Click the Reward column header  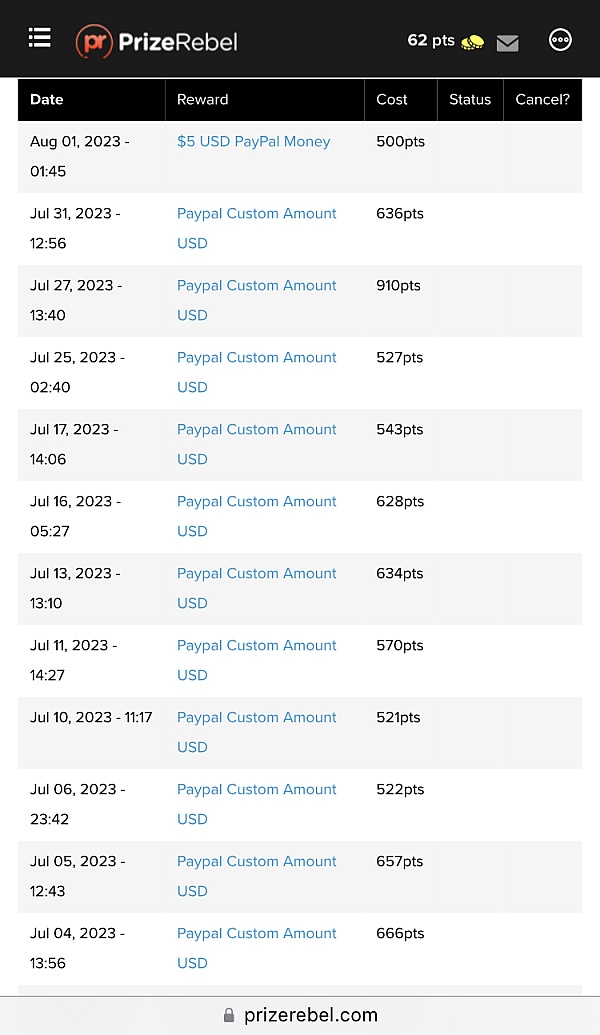tap(203, 100)
